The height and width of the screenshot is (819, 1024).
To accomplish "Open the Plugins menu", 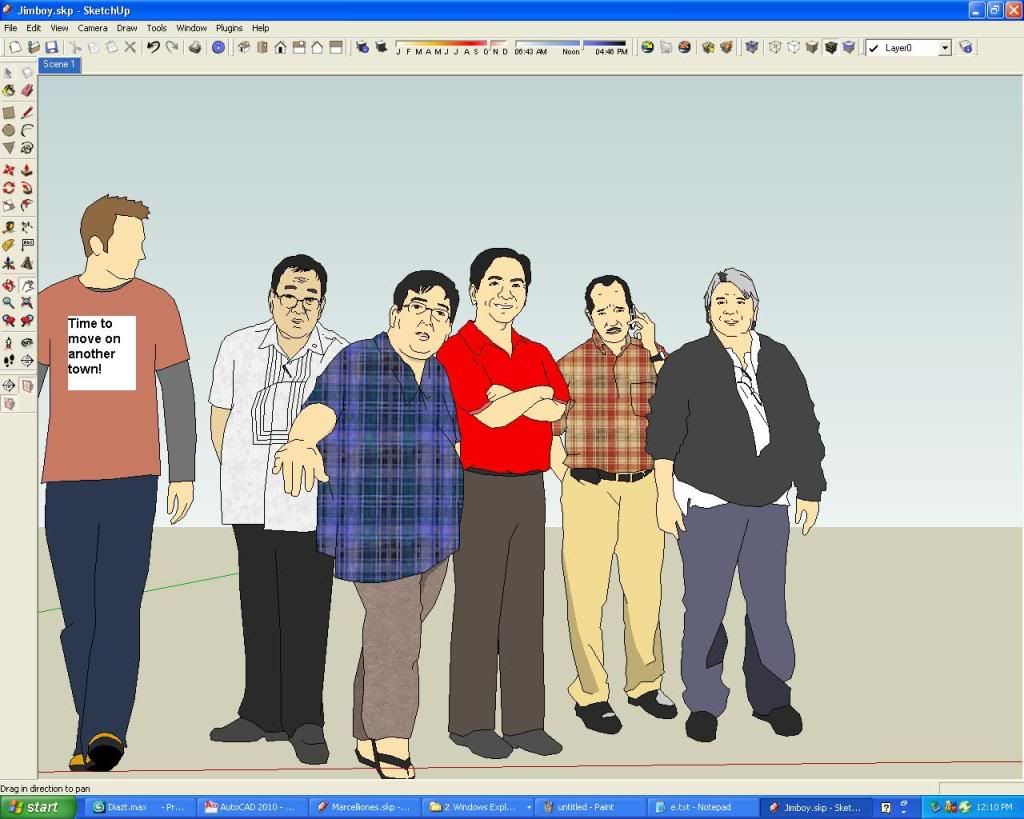I will [x=229, y=28].
